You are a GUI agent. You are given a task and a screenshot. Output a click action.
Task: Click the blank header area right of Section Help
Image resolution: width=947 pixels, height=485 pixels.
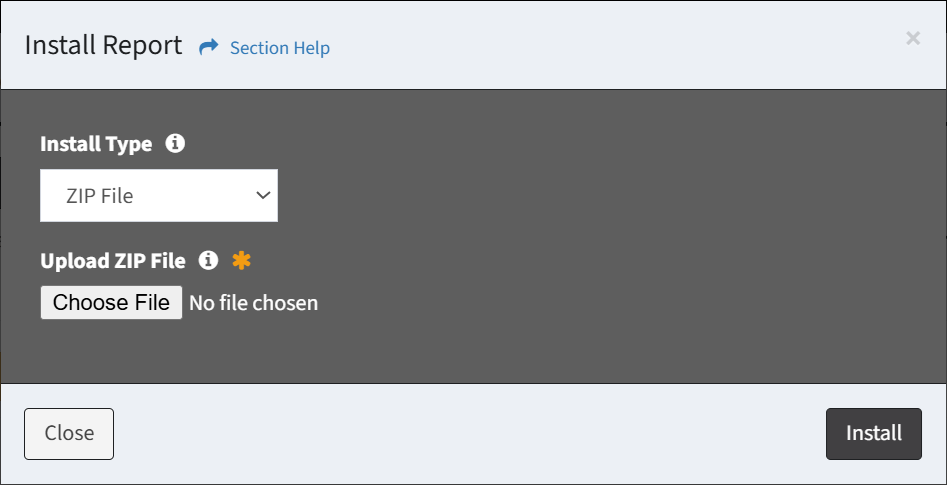tap(604, 46)
